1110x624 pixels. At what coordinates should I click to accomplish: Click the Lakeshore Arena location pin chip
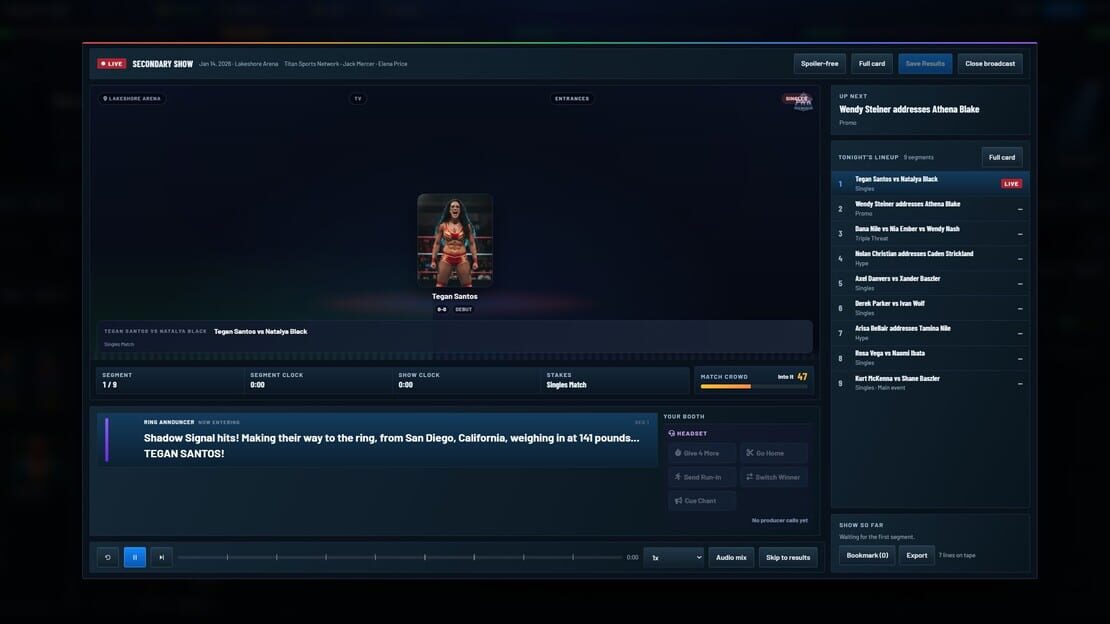point(132,98)
